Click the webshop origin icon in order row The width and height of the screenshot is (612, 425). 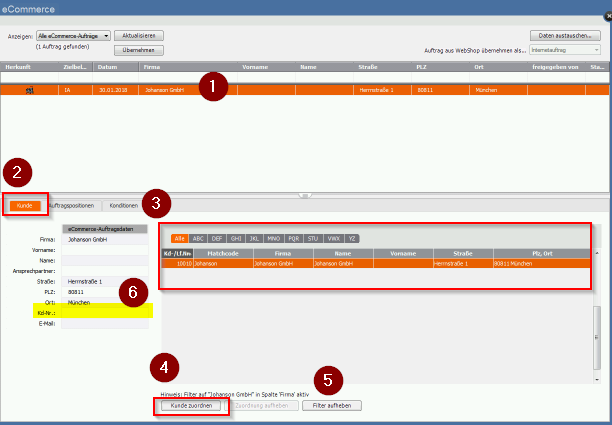[x=30, y=90]
